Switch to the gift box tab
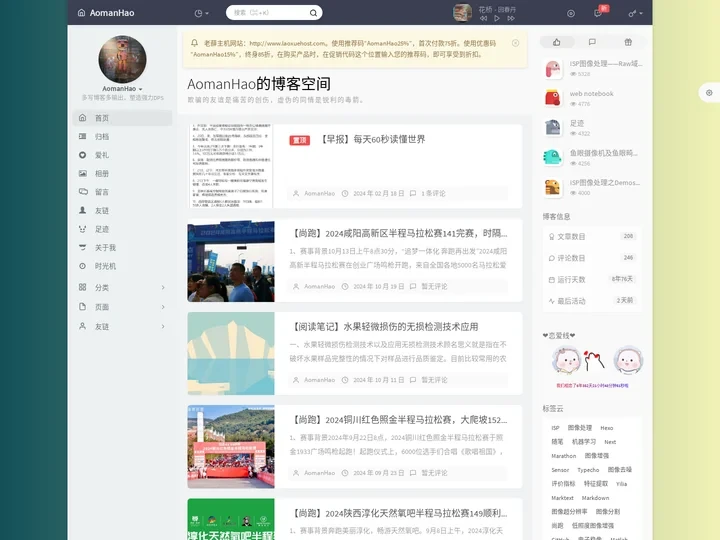 coord(628,42)
